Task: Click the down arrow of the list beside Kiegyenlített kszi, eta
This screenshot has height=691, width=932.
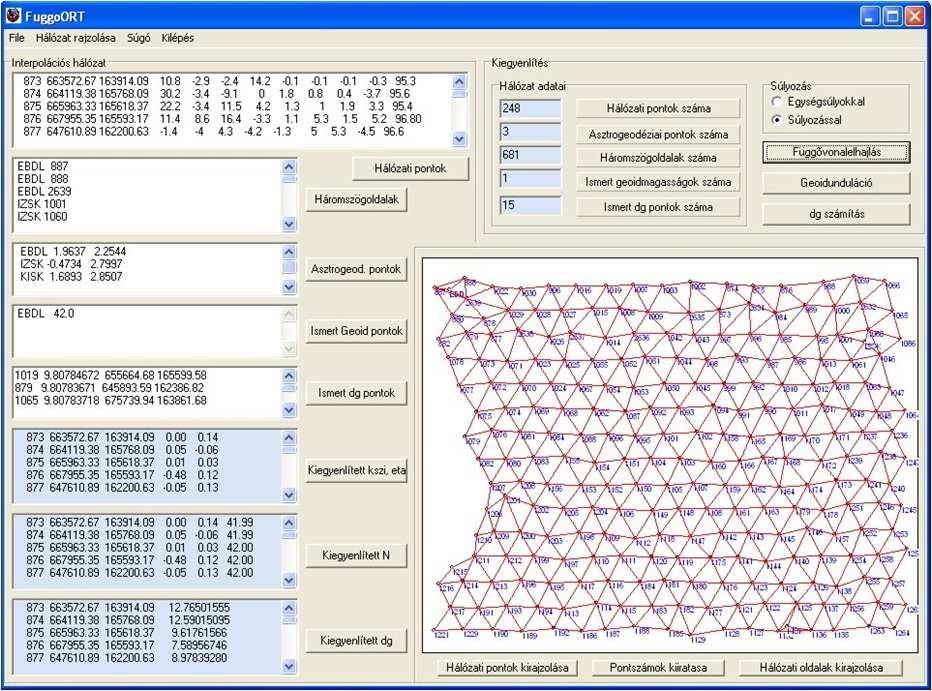Action: click(x=289, y=495)
